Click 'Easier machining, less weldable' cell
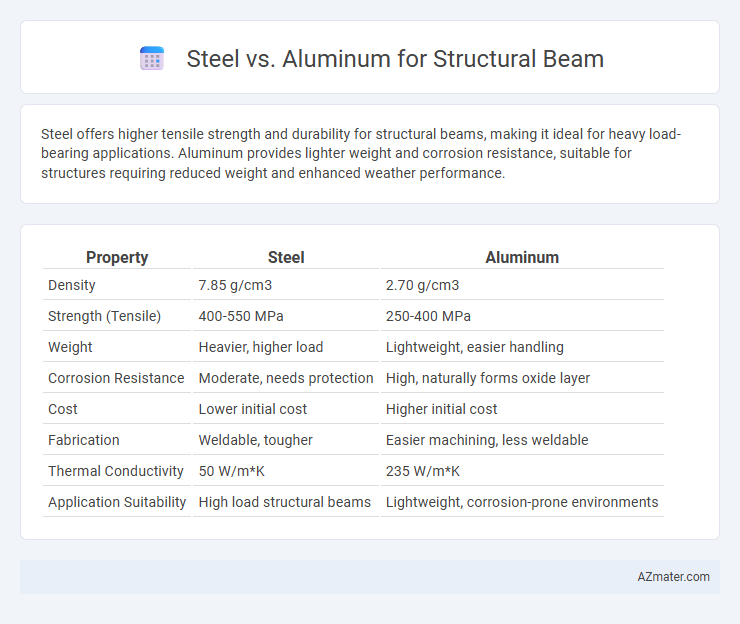Viewport: 740px width, 624px height. pyautogui.click(x=487, y=440)
